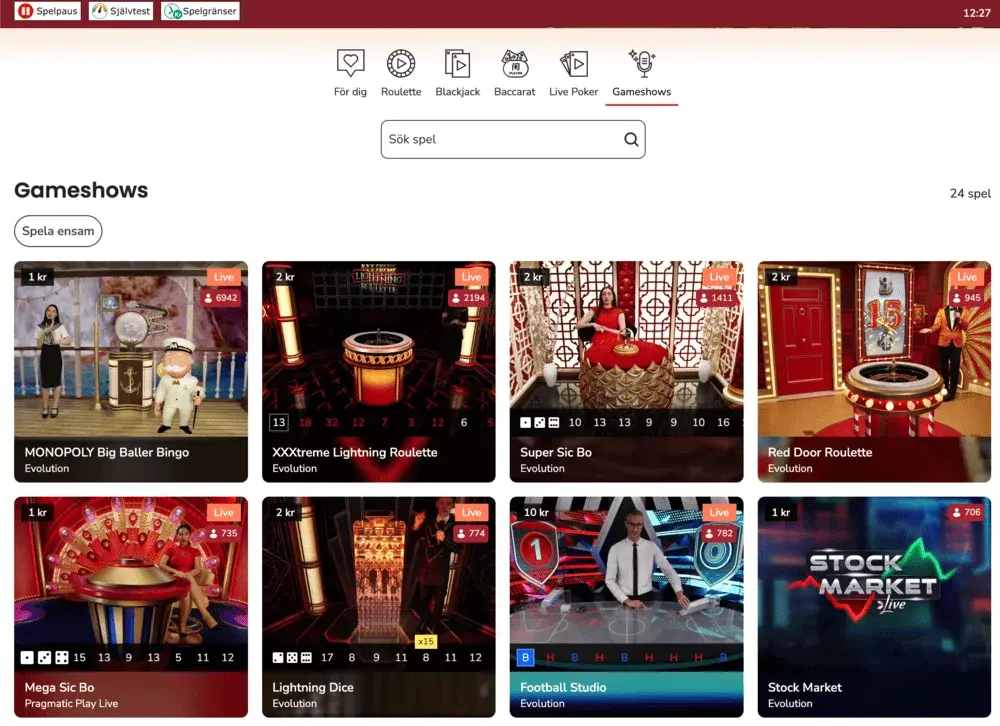The width and height of the screenshot is (1000, 726).
Task: Open the För dig heart icon category
Action: (x=350, y=64)
